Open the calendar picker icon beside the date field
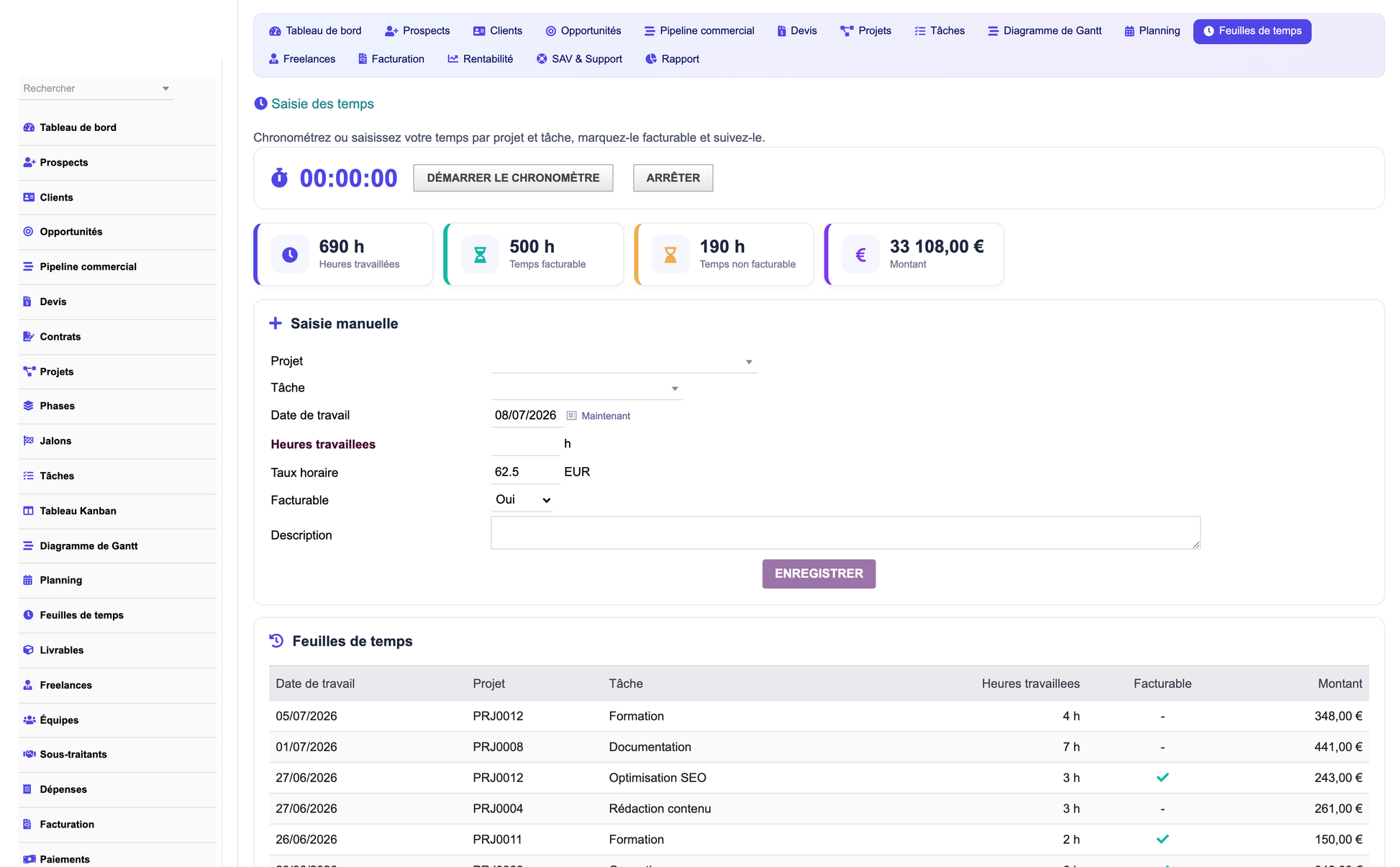 pos(572,415)
